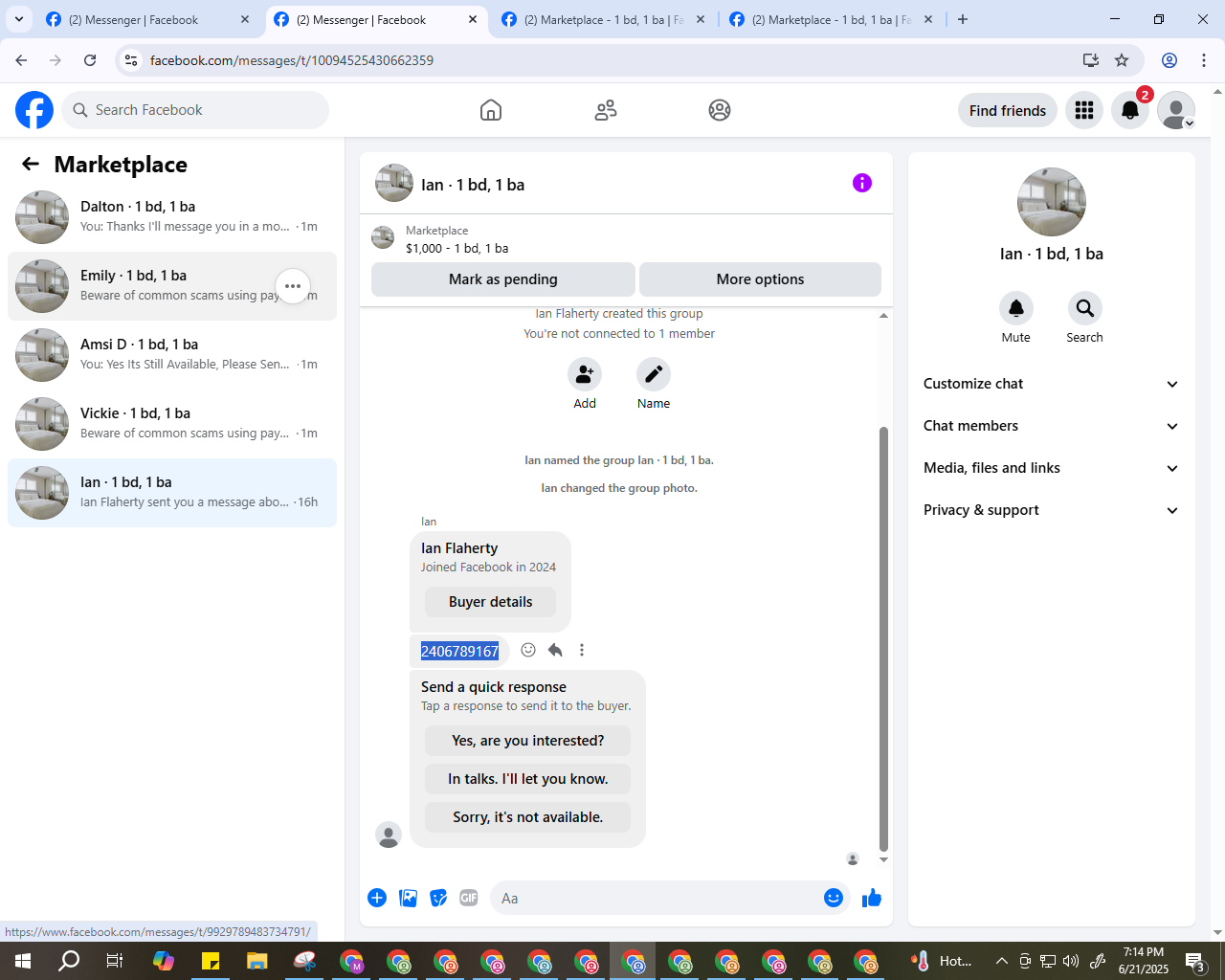Image resolution: width=1225 pixels, height=980 pixels.
Task: Open conversation info via the purple info icon
Action: click(862, 183)
